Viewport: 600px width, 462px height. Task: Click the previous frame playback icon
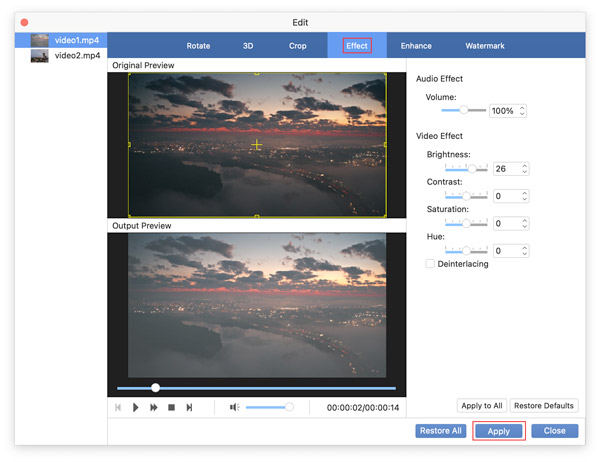(118, 407)
